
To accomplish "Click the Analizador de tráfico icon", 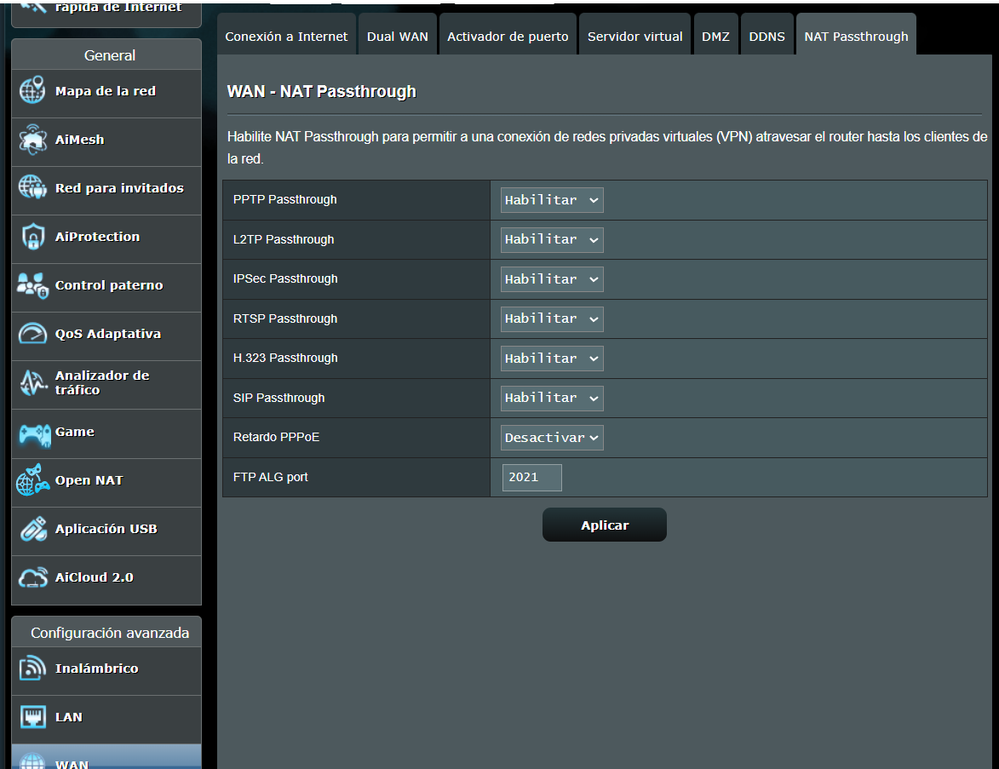I will click(x=32, y=383).
